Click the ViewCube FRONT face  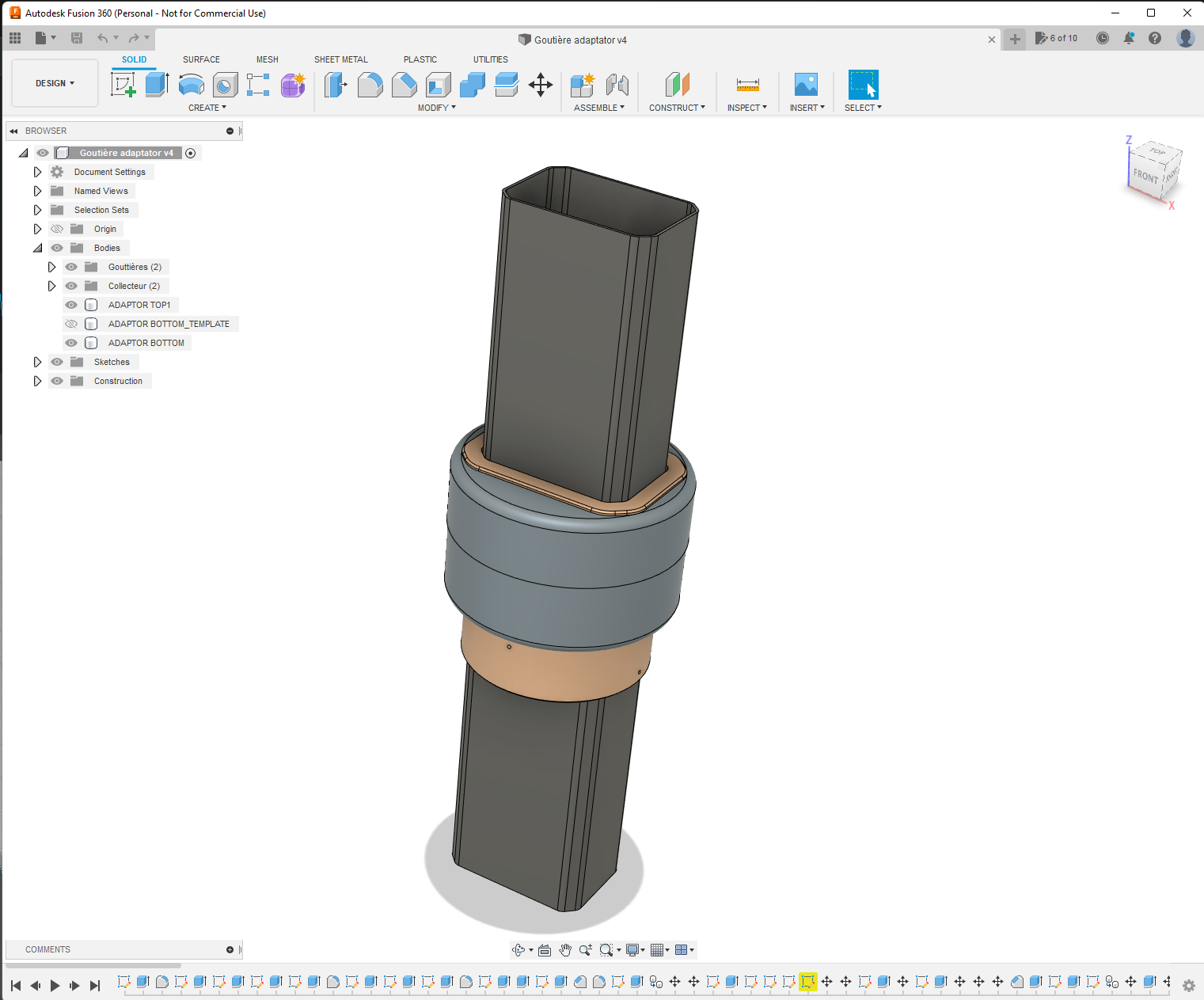click(1145, 176)
